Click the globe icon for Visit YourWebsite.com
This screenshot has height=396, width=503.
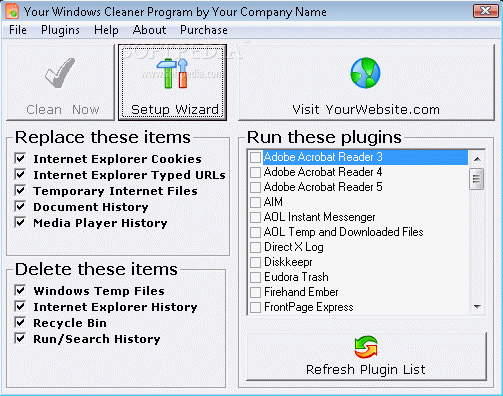click(x=365, y=73)
